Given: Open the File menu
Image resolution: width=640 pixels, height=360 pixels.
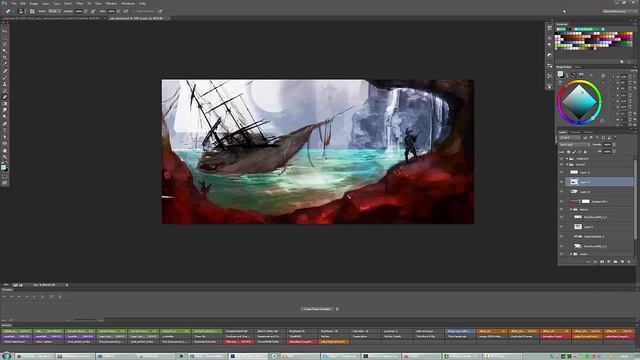Looking at the screenshot, I should (x=13, y=3).
